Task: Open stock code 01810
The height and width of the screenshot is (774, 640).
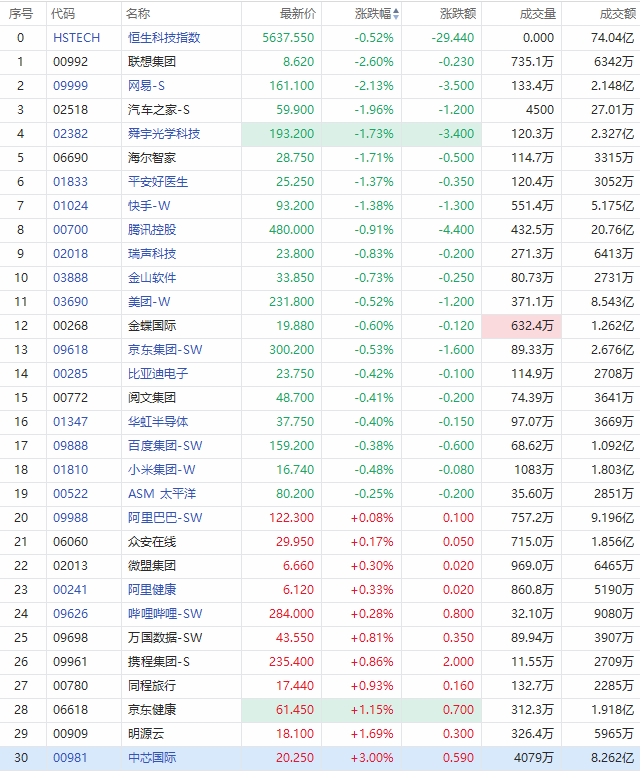Action: coord(71,470)
